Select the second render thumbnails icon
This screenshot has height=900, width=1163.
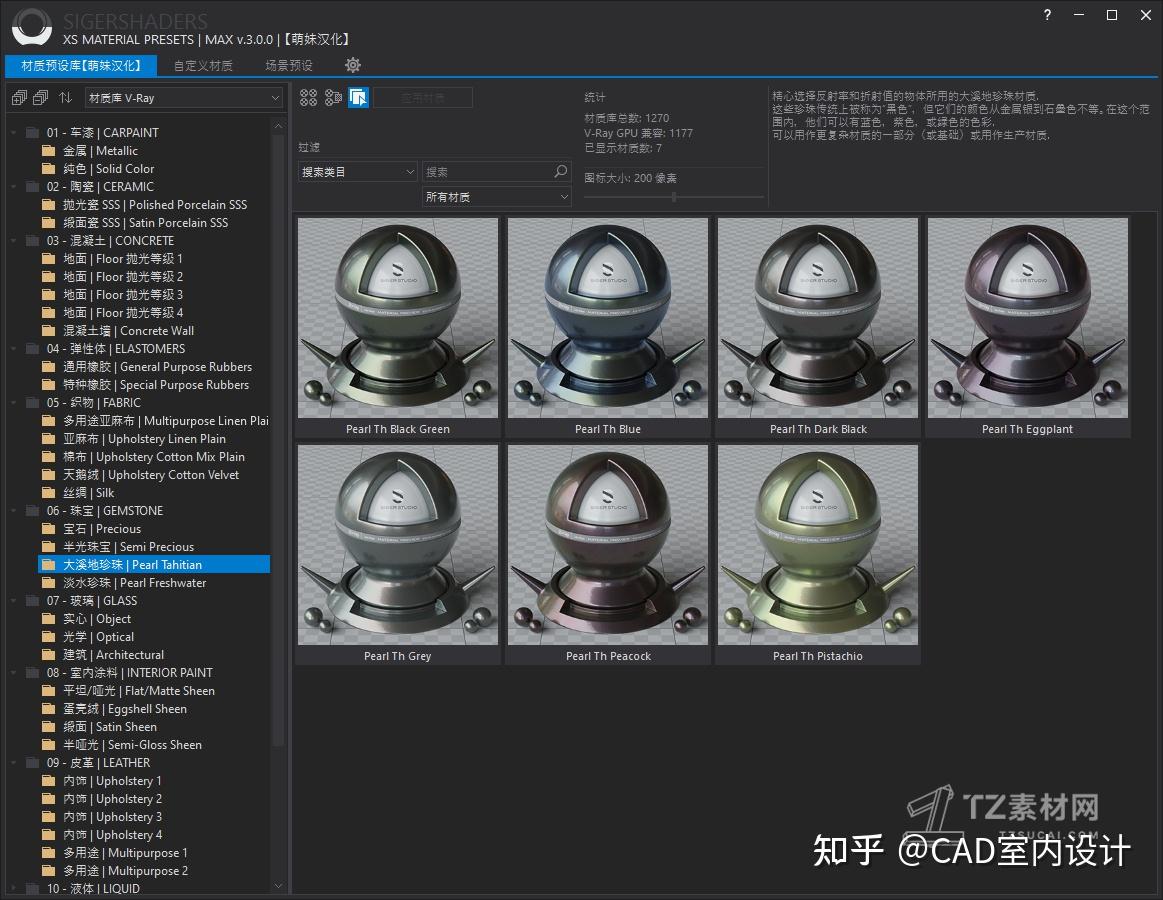(x=332, y=98)
